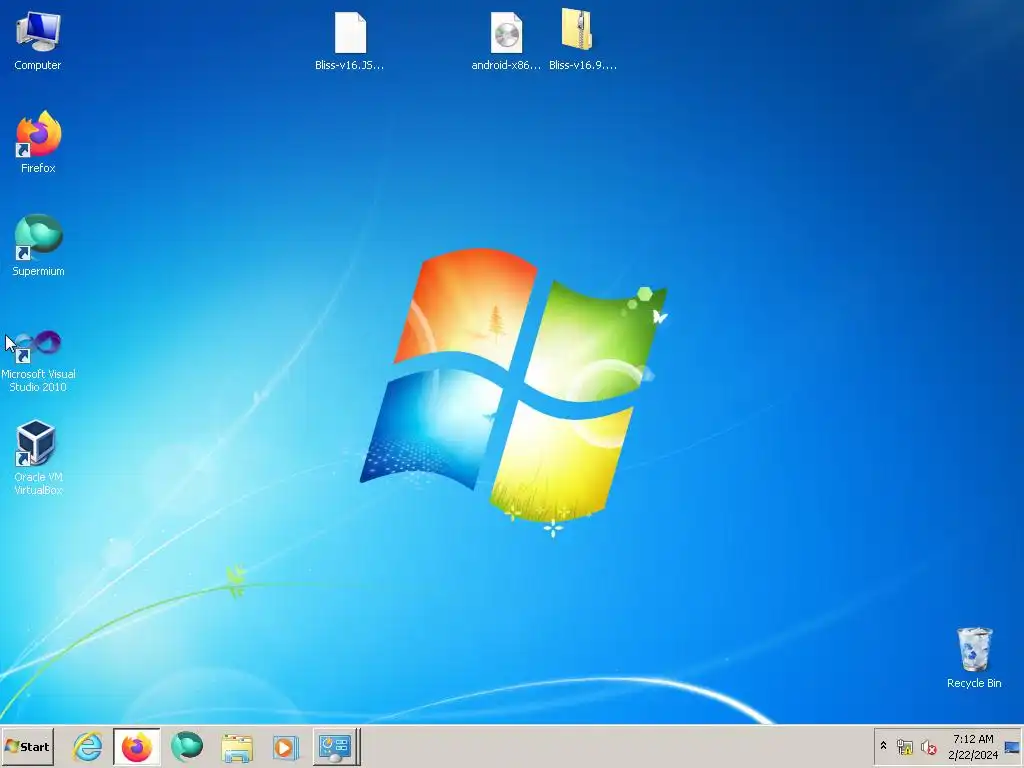This screenshot has height=768, width=1024.
Task: Select the android-x86... disc image file
Action: pos(506,40)
